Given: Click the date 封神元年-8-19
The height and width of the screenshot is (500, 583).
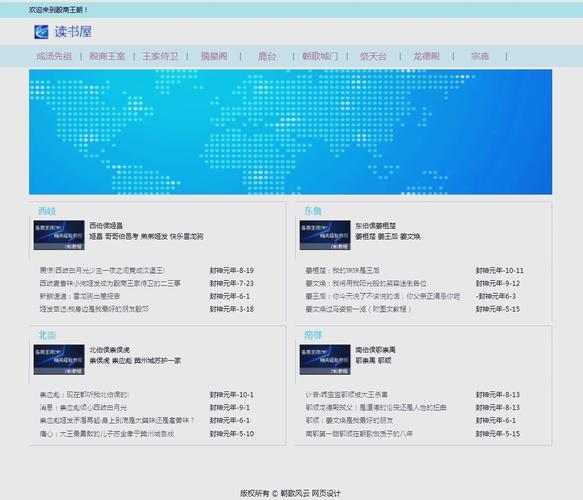Looking at the screenshot, I should pyautogui.click(x=232, y=270).
